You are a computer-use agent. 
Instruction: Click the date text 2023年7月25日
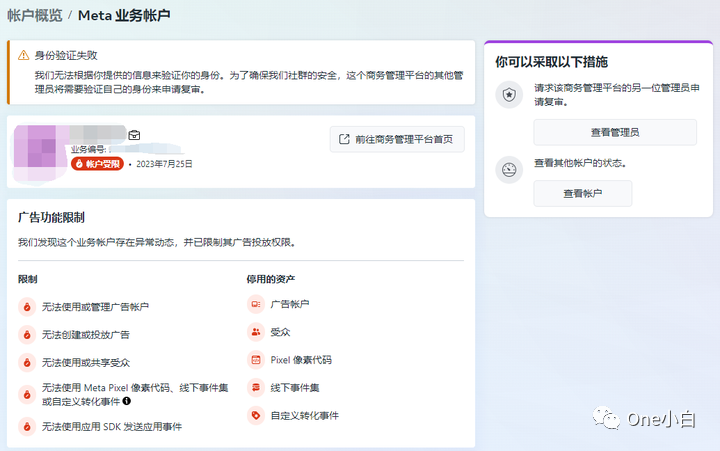coord(164,164)
